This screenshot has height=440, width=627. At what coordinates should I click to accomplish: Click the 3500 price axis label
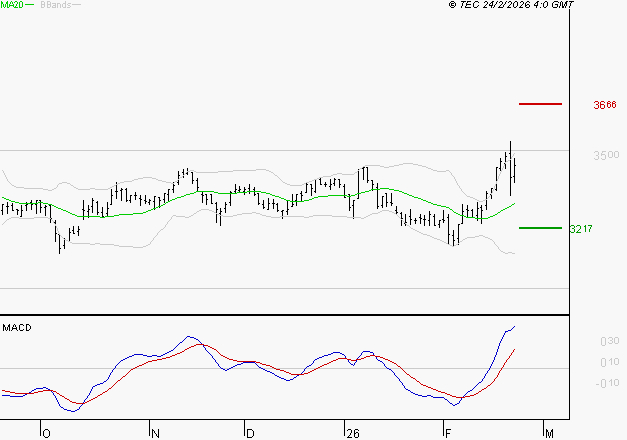click(x=606, y=155)
